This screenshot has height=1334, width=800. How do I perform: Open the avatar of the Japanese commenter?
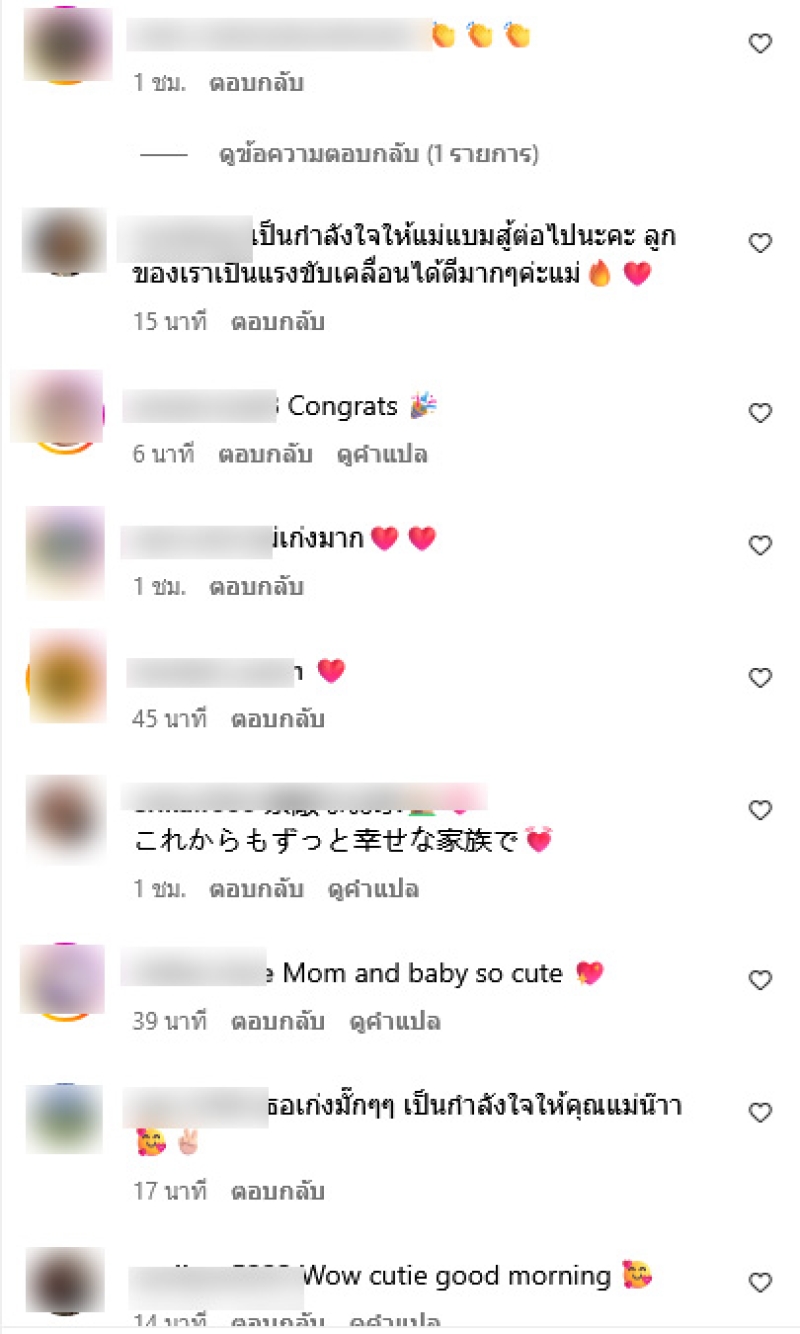pos(64,816)
